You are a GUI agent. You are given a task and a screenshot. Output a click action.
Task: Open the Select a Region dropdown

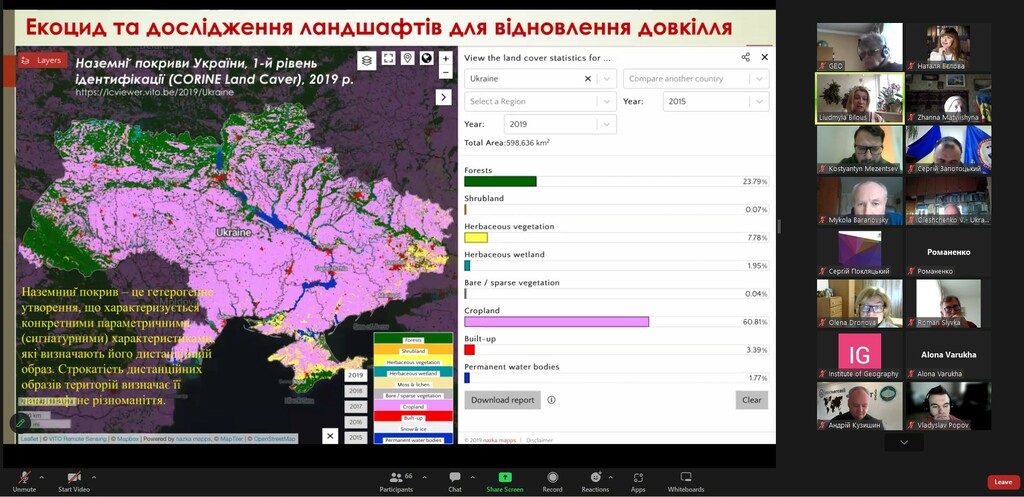point(540,101)
